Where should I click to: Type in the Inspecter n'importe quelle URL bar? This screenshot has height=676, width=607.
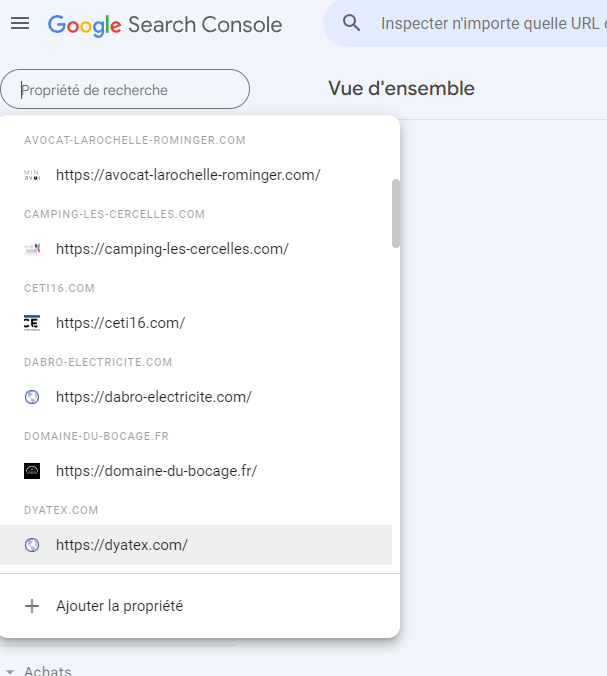coord(490,23)
